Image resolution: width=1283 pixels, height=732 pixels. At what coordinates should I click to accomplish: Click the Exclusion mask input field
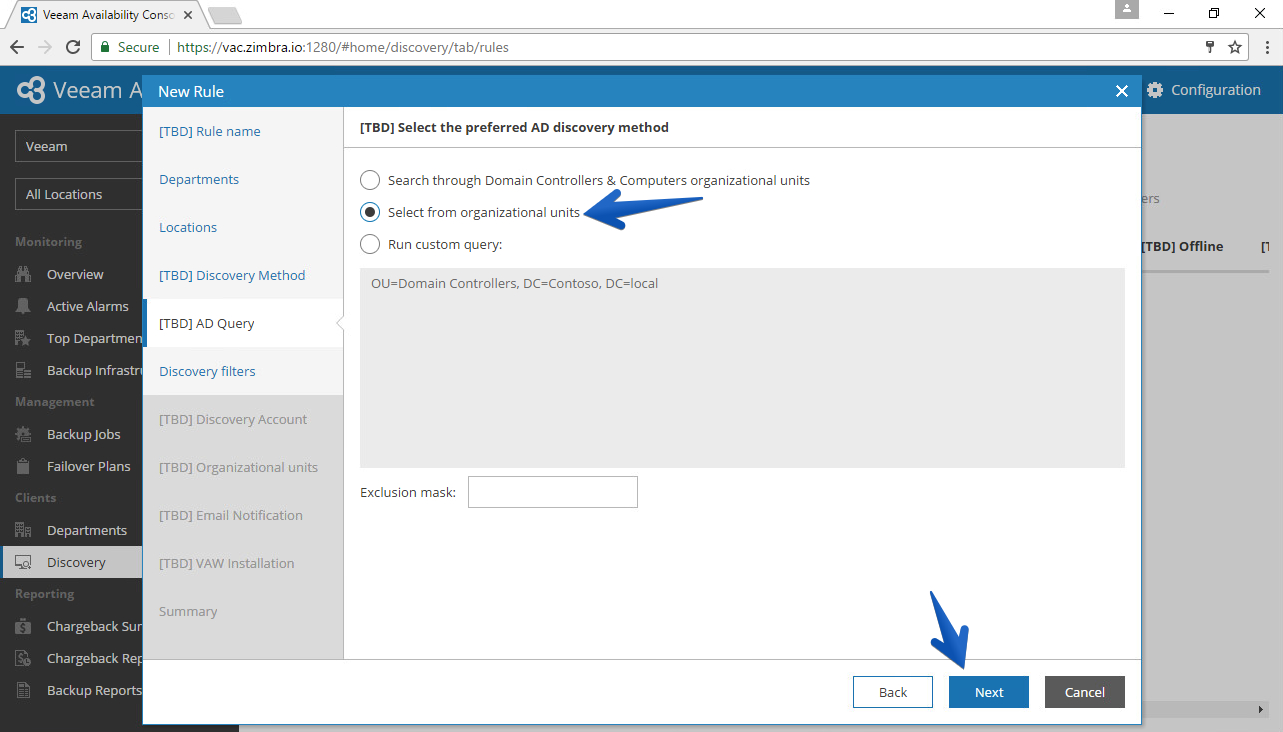[553, 492]
